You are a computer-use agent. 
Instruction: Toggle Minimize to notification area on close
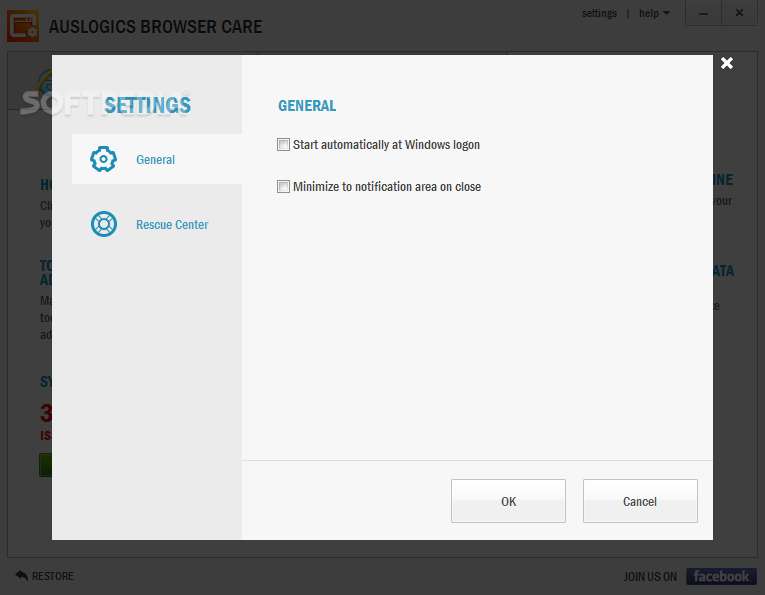(283, 186)
